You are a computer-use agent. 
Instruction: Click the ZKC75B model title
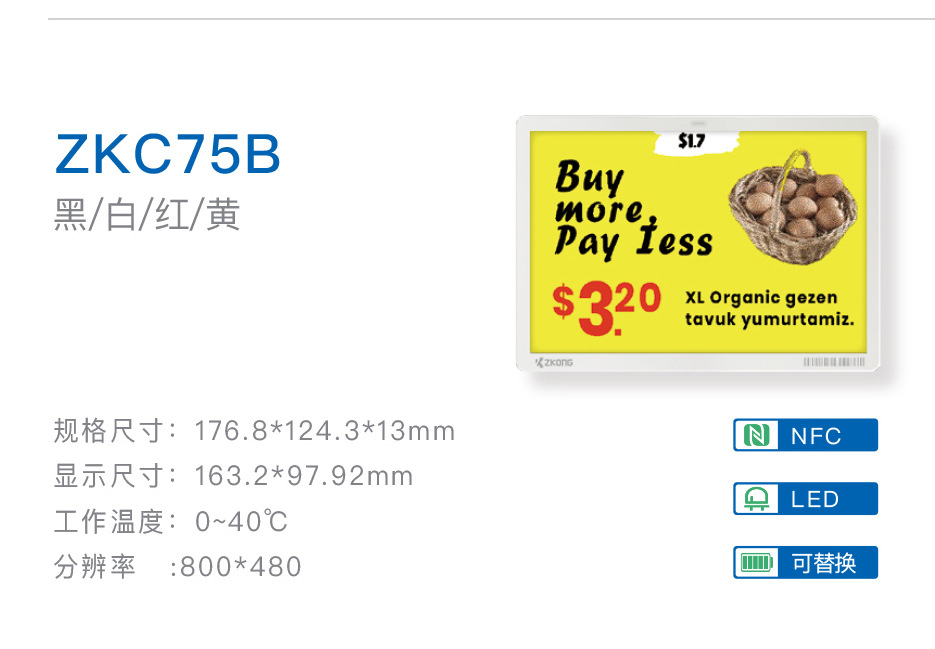click(168, 155)
